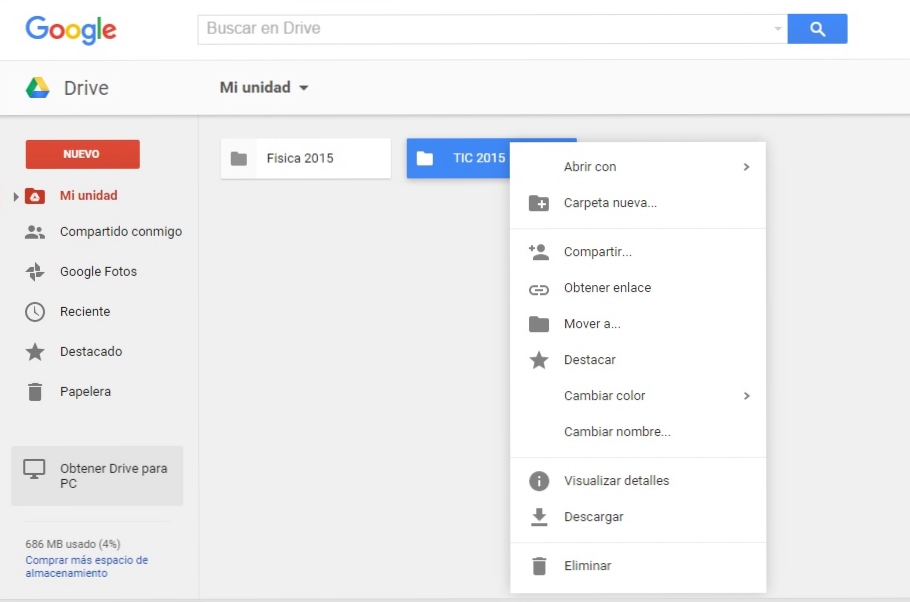Click the Visualizar detalles info icon

point(539,481)
